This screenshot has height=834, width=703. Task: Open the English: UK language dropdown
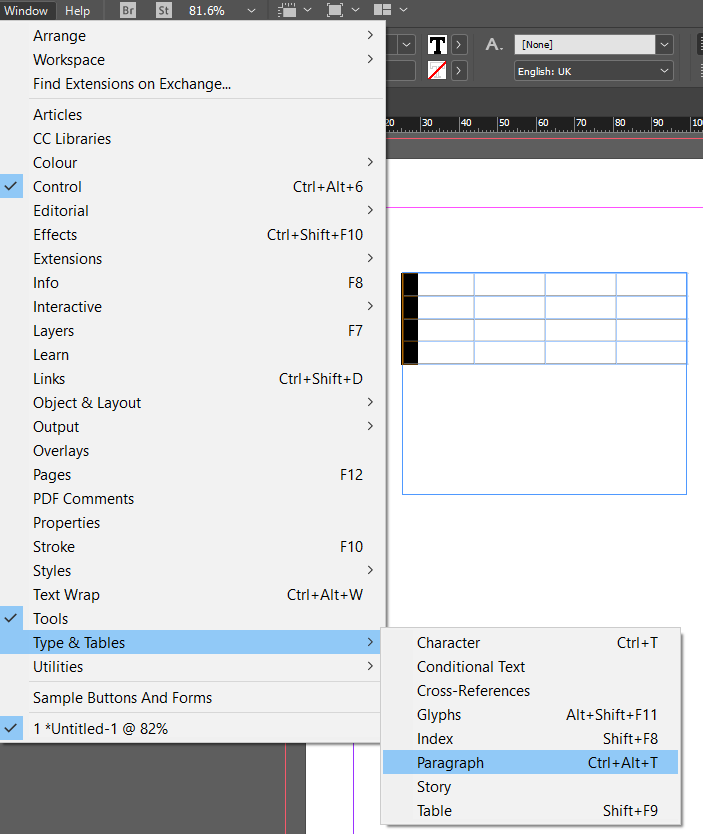593,70
